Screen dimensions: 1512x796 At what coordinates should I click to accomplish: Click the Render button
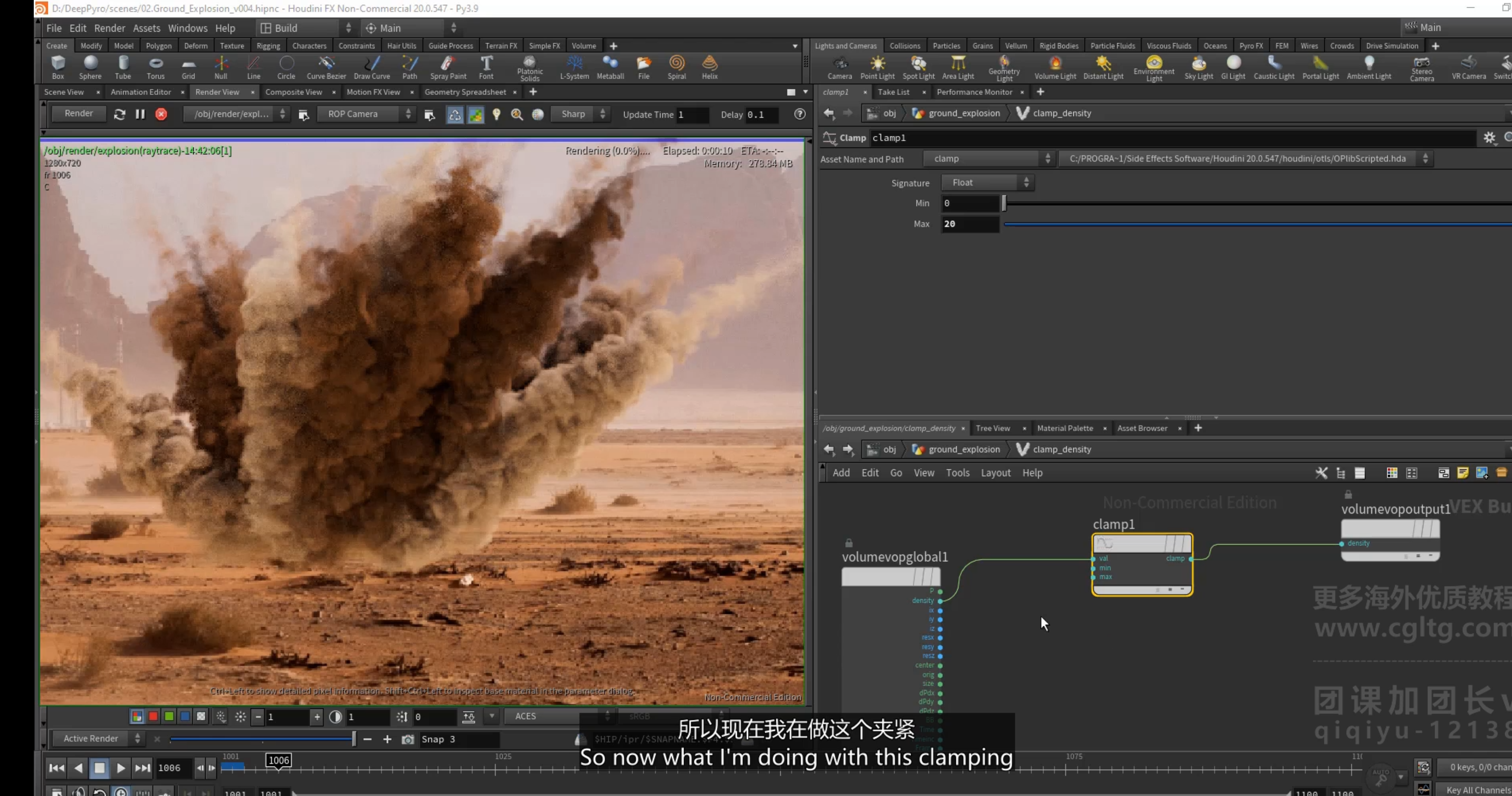tap(79, 113)
